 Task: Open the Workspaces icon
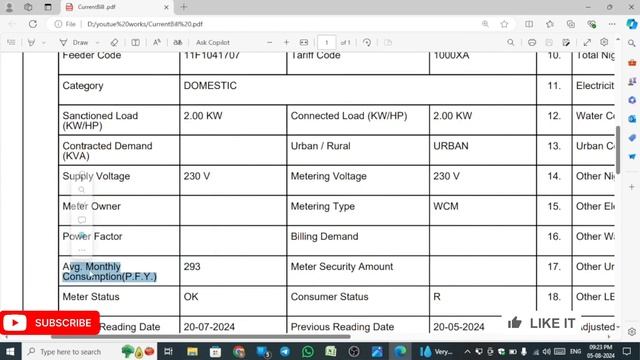pos(28,7)
